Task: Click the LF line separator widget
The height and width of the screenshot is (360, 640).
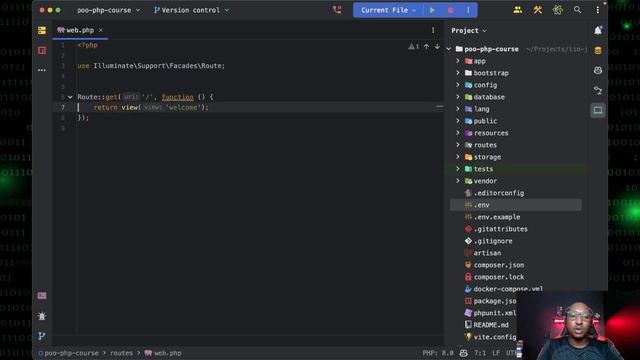Action: coord(496,353)
